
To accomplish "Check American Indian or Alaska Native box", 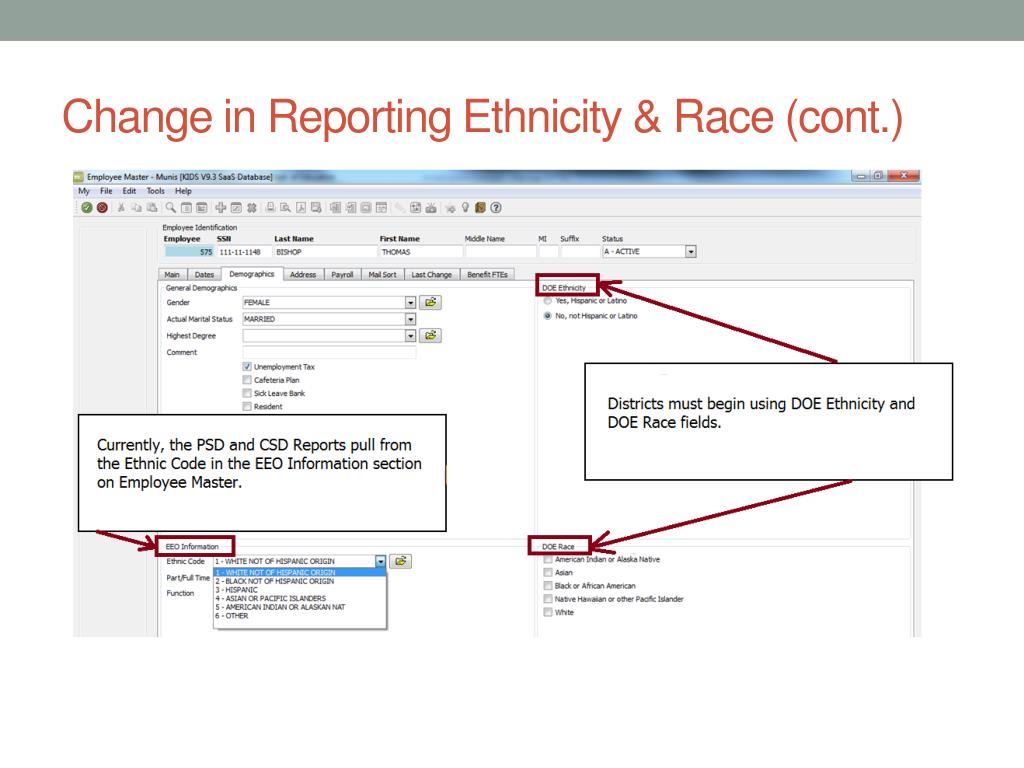I will 548,560.
